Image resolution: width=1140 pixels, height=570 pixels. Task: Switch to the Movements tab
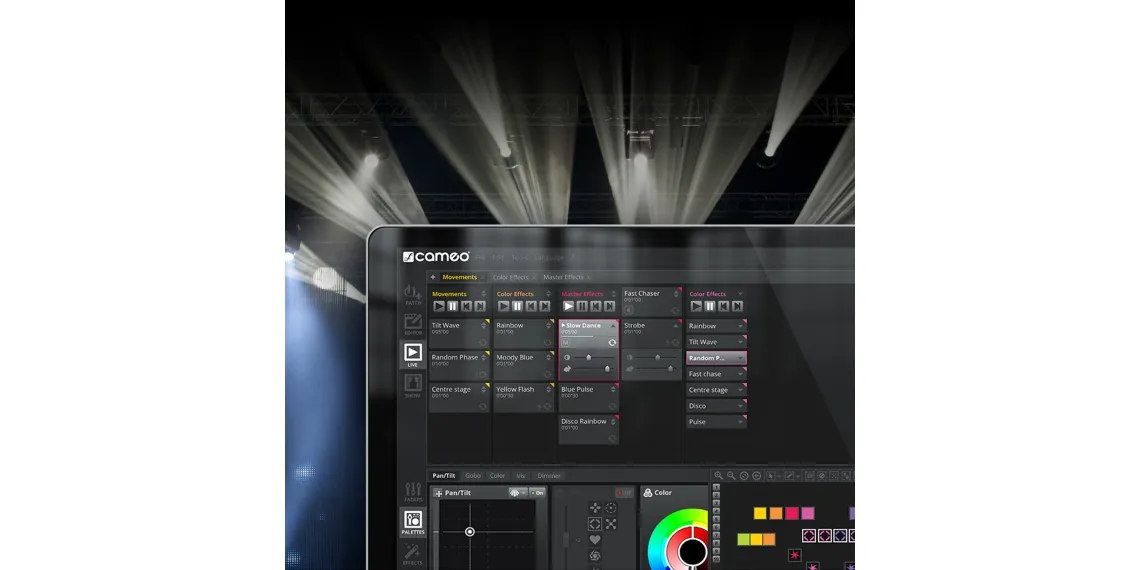459,277
